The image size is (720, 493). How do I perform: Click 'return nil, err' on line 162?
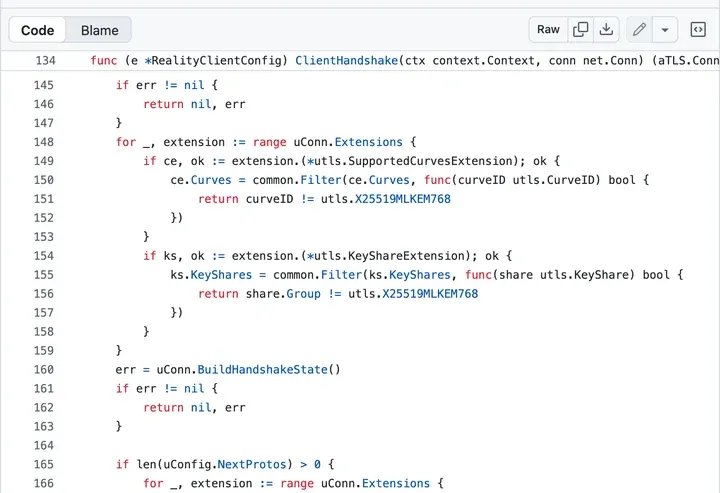coord(194,408)
